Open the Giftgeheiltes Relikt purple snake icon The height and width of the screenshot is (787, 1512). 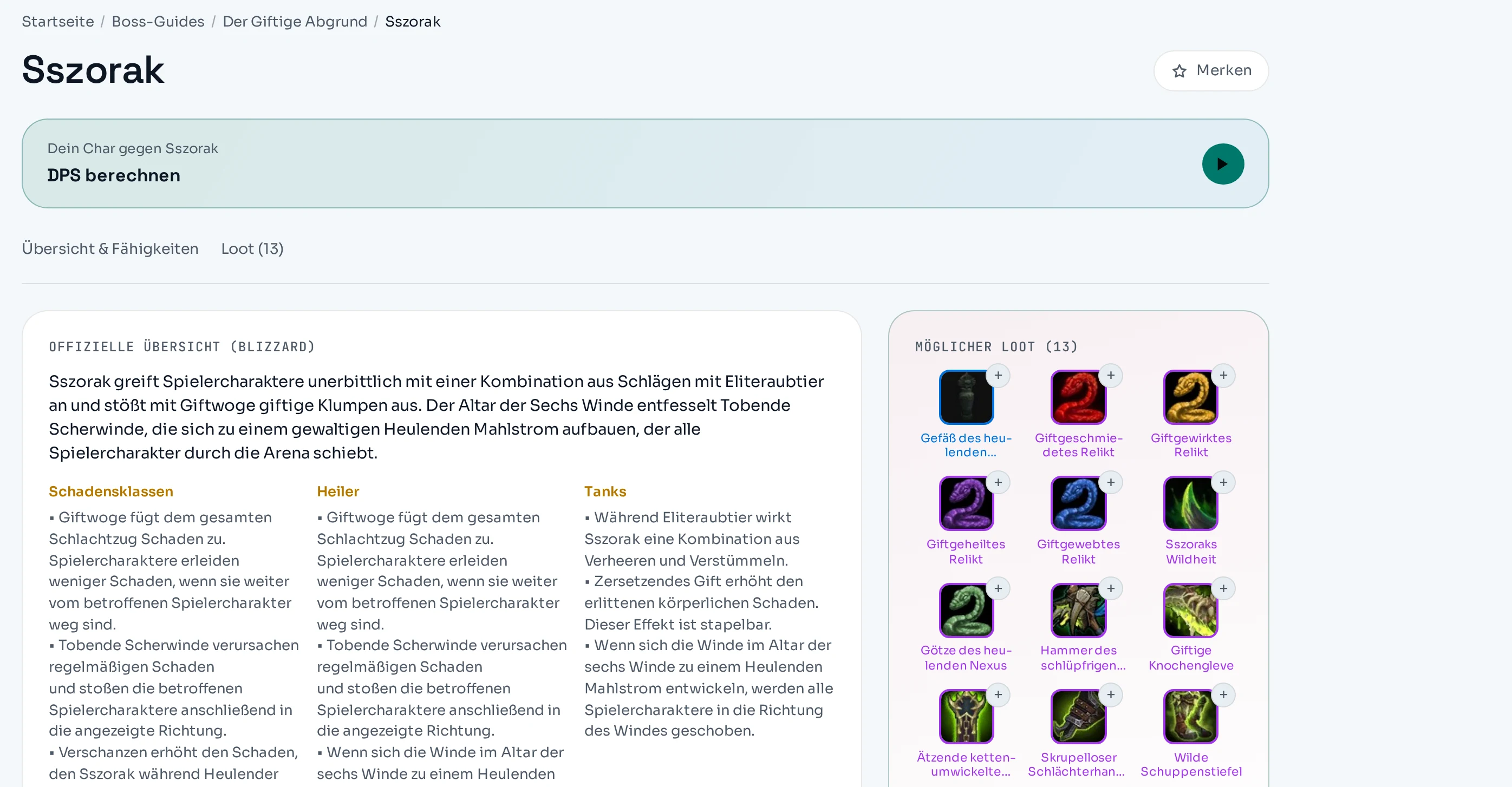[x=966, y=503]
